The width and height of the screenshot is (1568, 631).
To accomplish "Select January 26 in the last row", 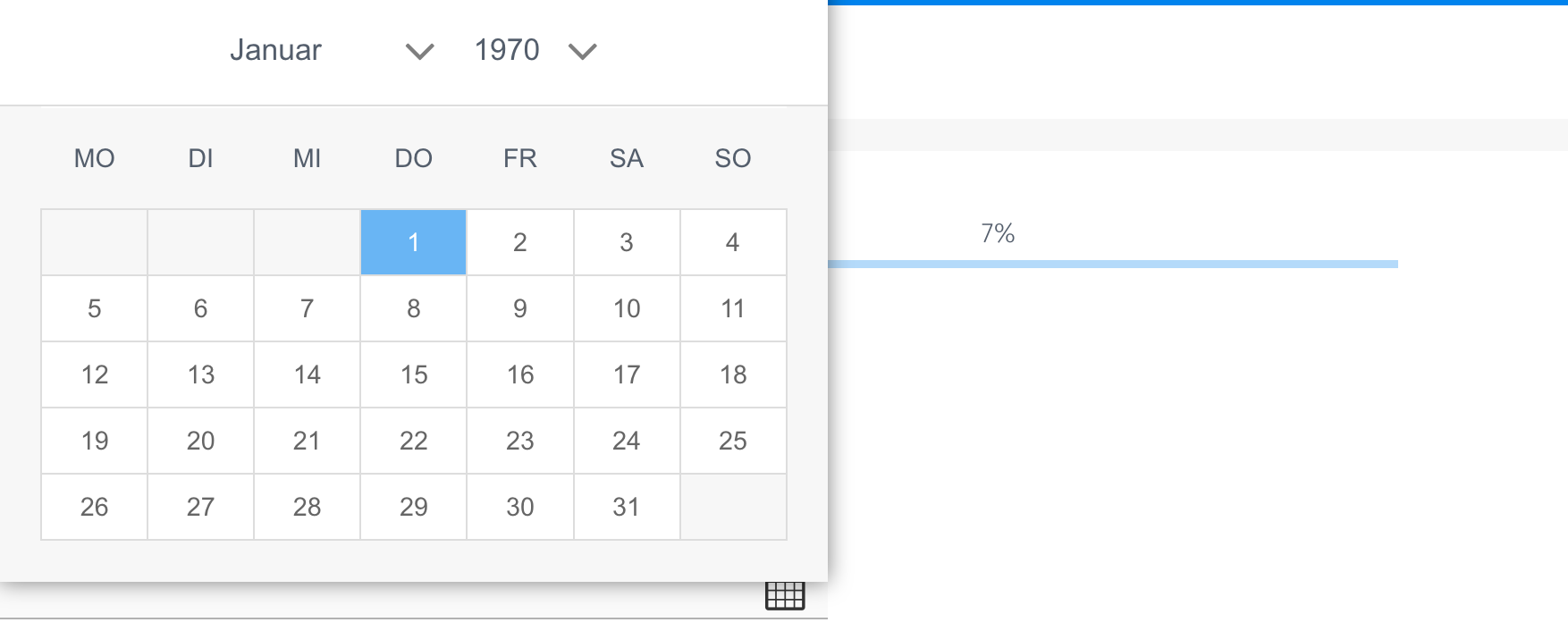I will (x=93, y=506).
